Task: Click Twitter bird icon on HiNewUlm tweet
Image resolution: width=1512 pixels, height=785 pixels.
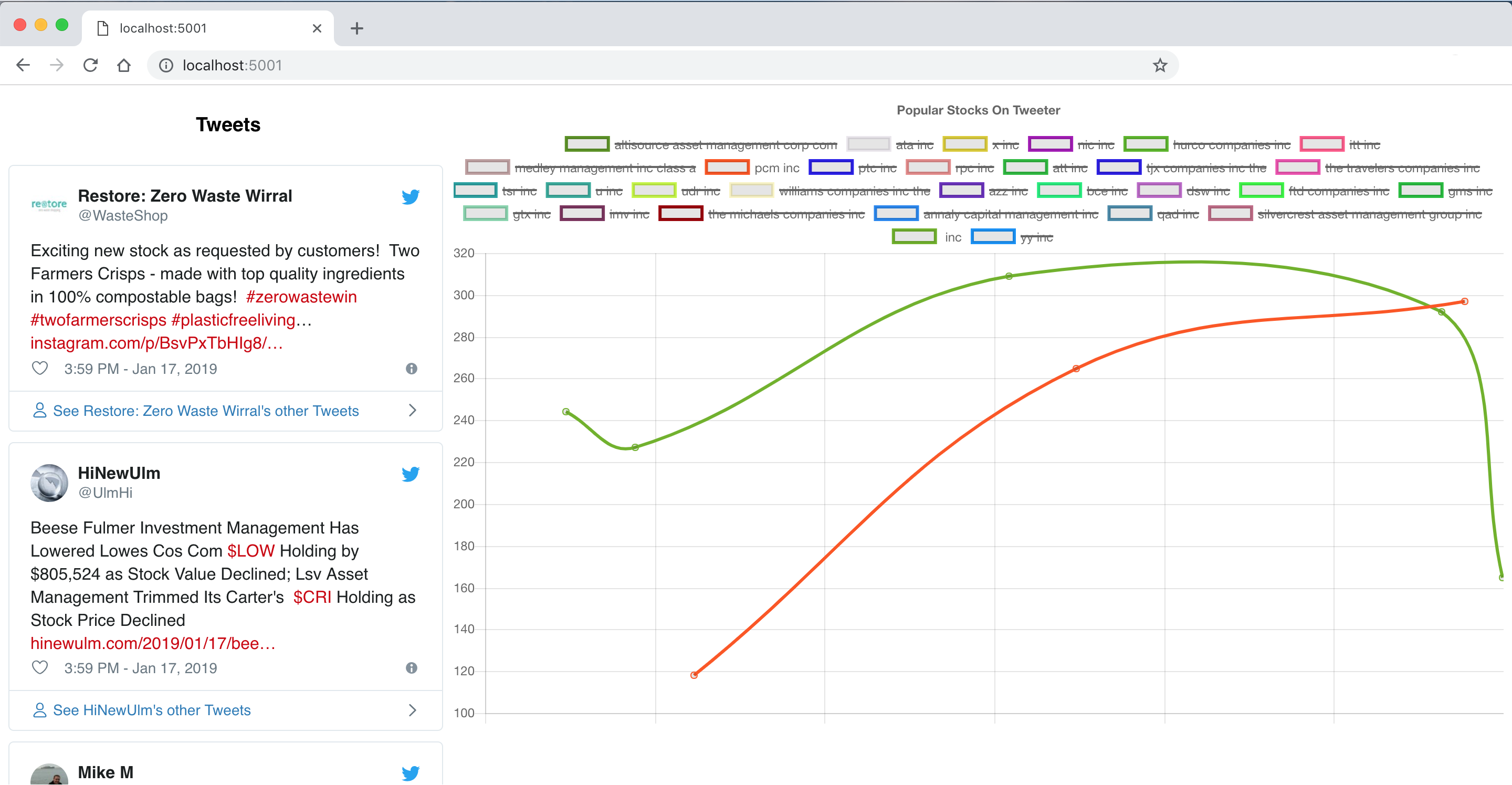Action: click(x=410, y=474)
